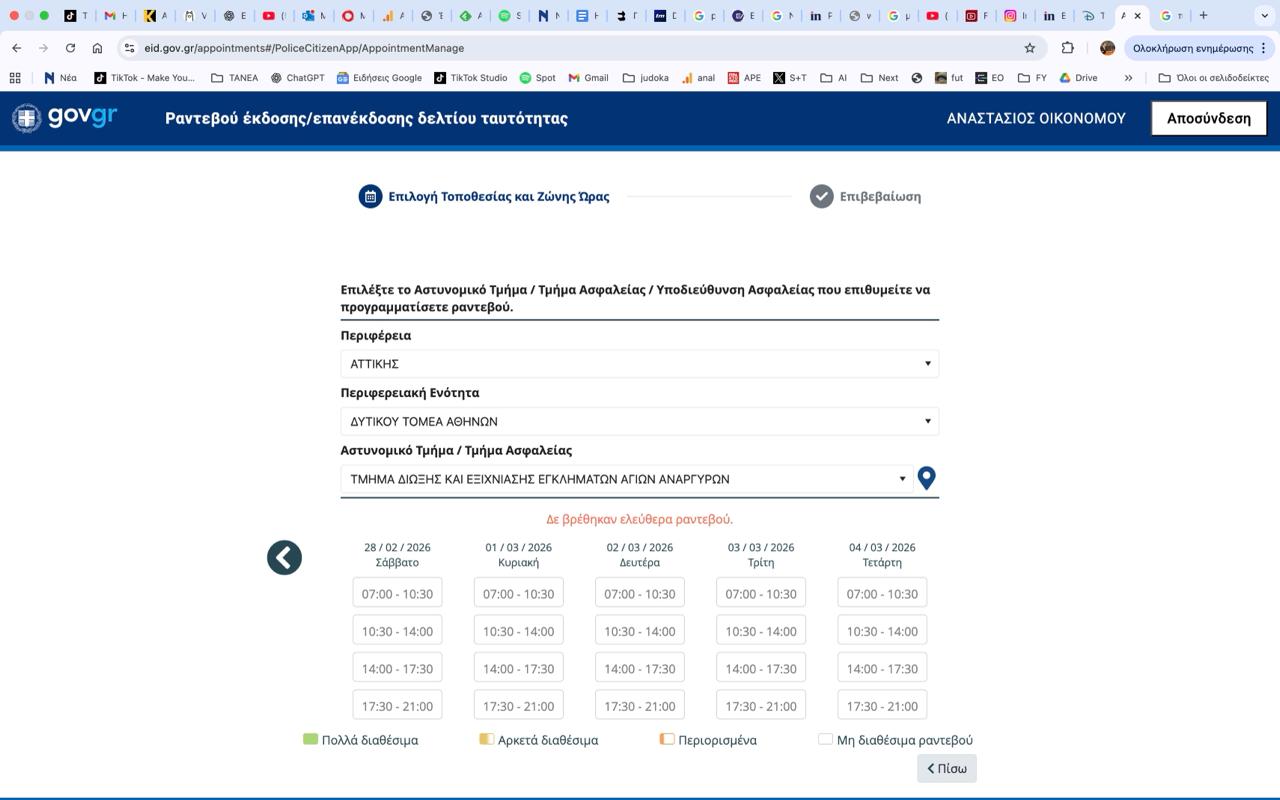Image resolution: width=1280 pixels, height=800 pixels.
Task: Open the Περιφέρεια dropdown
Action: pyautogui.click(x=639, y=364)
